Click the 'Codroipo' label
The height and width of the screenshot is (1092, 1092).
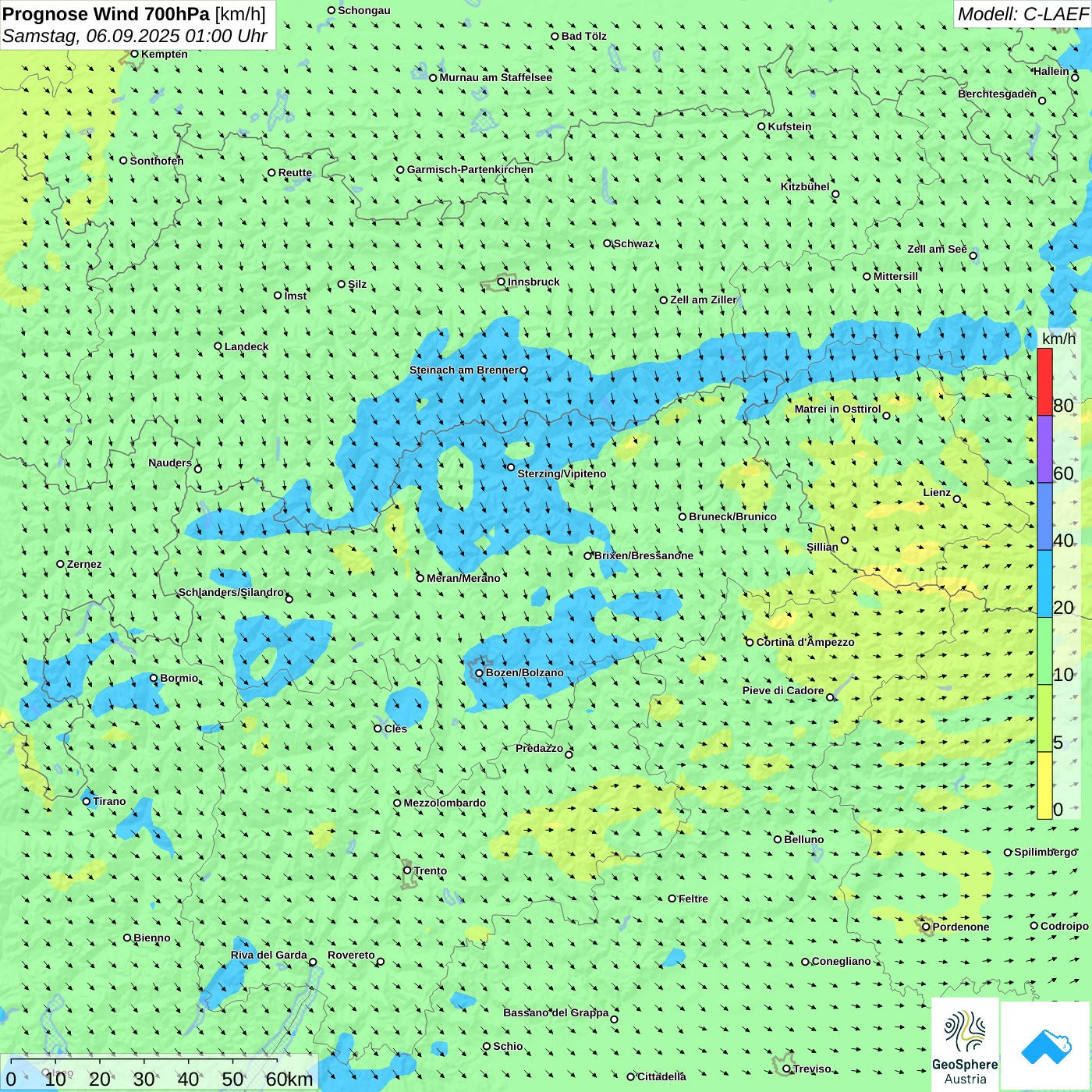click(1065, 926)
